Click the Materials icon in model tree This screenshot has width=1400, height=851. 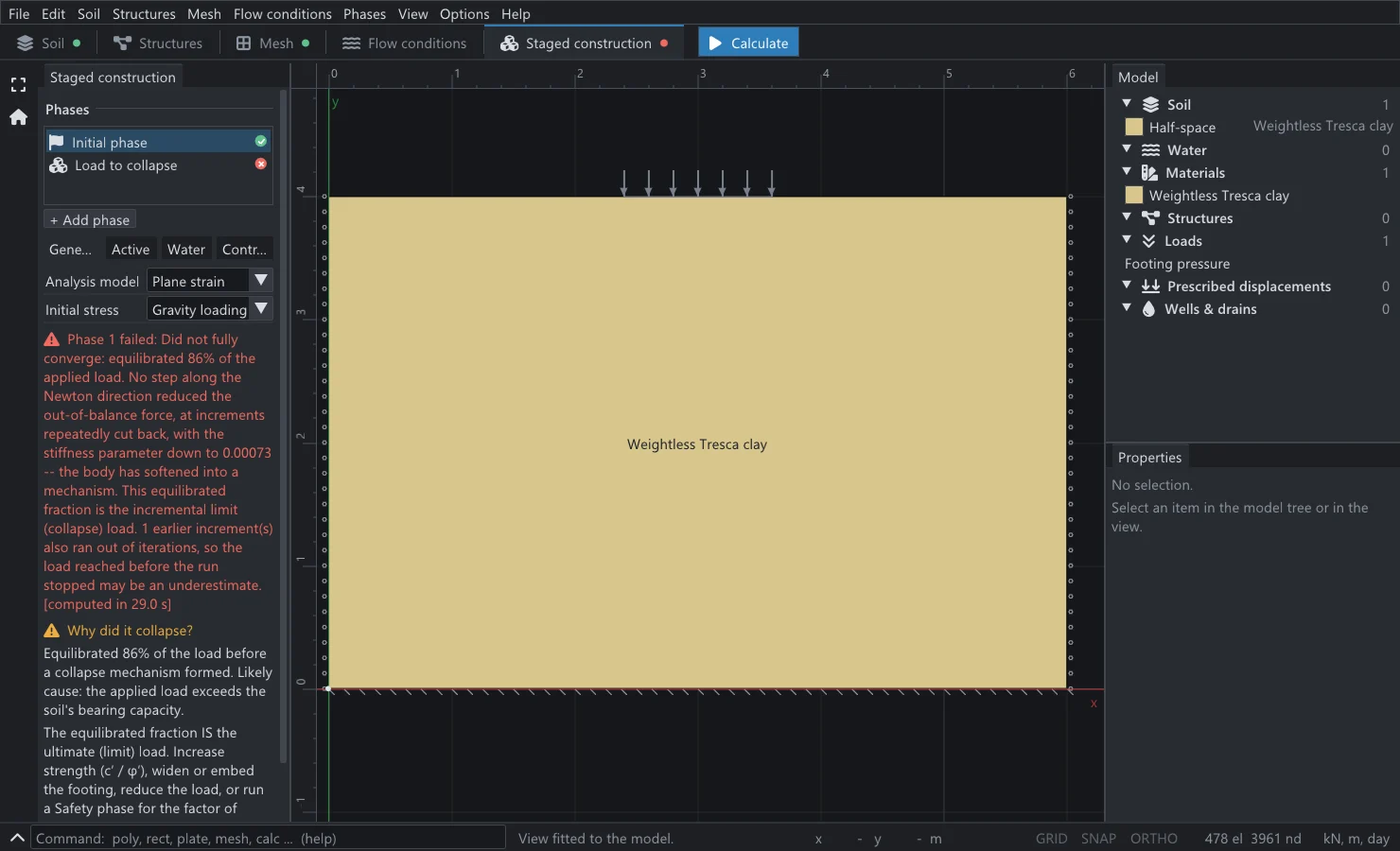pyautogui.click(x=1149, y=173)
